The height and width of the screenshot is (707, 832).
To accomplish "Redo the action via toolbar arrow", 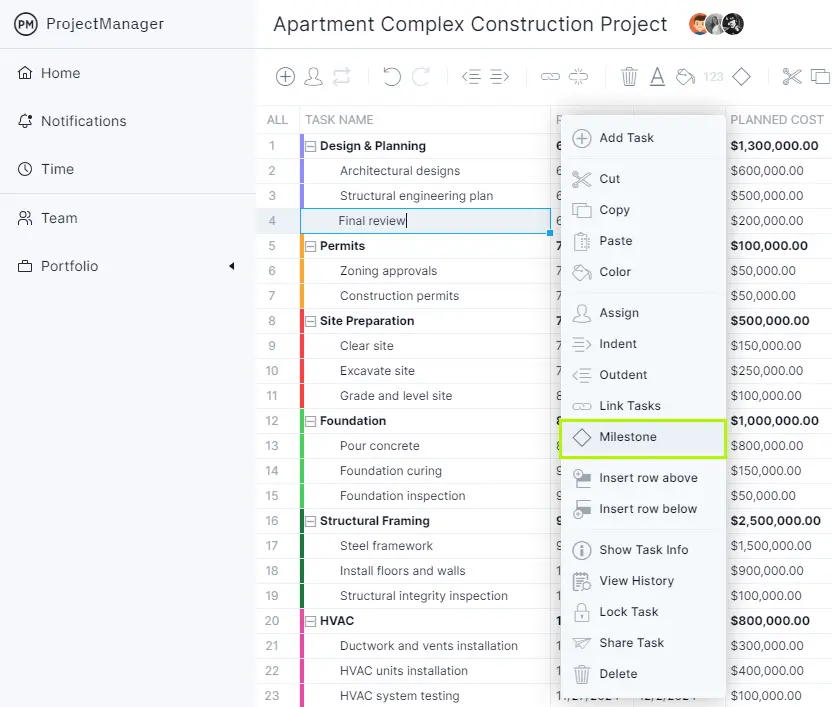I will click(421, 77).
